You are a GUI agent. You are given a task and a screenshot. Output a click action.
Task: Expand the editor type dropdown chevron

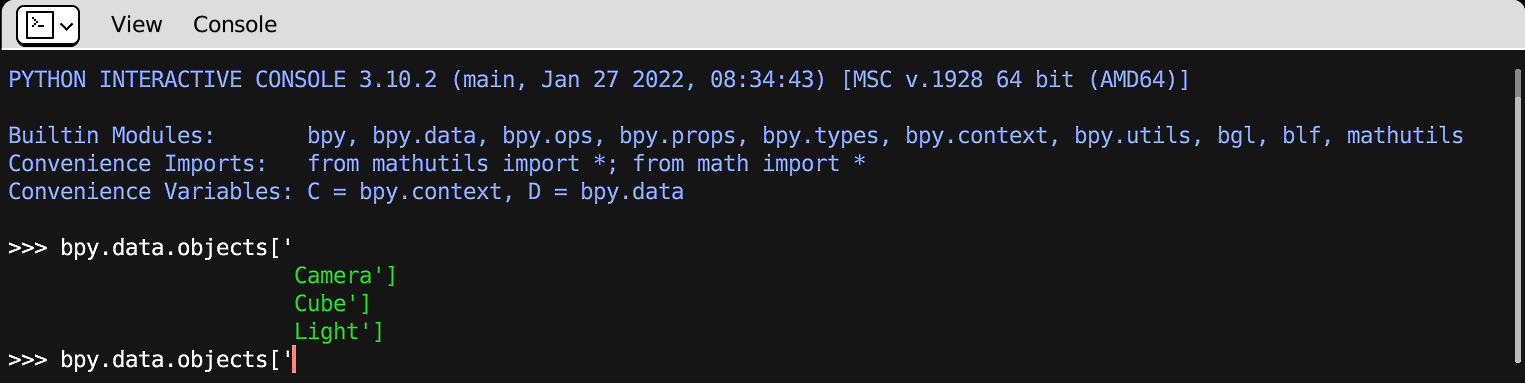pos(67,26)
